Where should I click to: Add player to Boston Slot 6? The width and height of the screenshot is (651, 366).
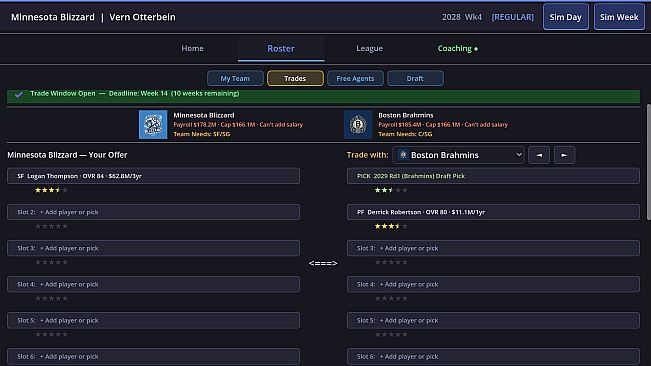click(x=493, y=356)
